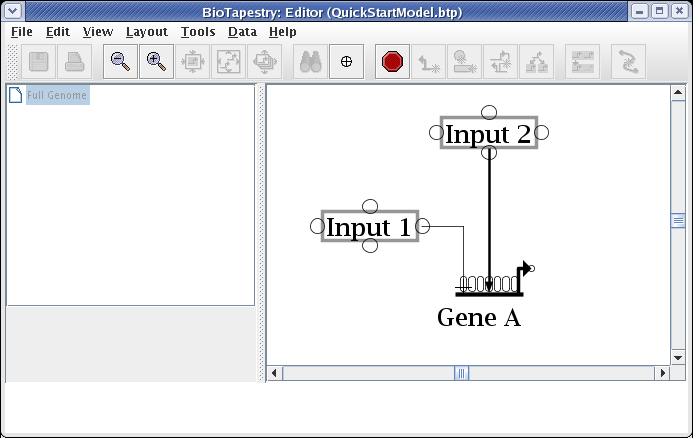Click the crosshair center-on-selection icon

(346, 62)
